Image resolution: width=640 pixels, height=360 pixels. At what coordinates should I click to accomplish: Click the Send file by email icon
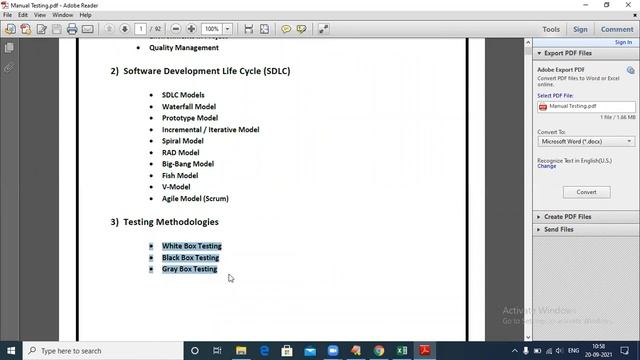click(88, 29)
